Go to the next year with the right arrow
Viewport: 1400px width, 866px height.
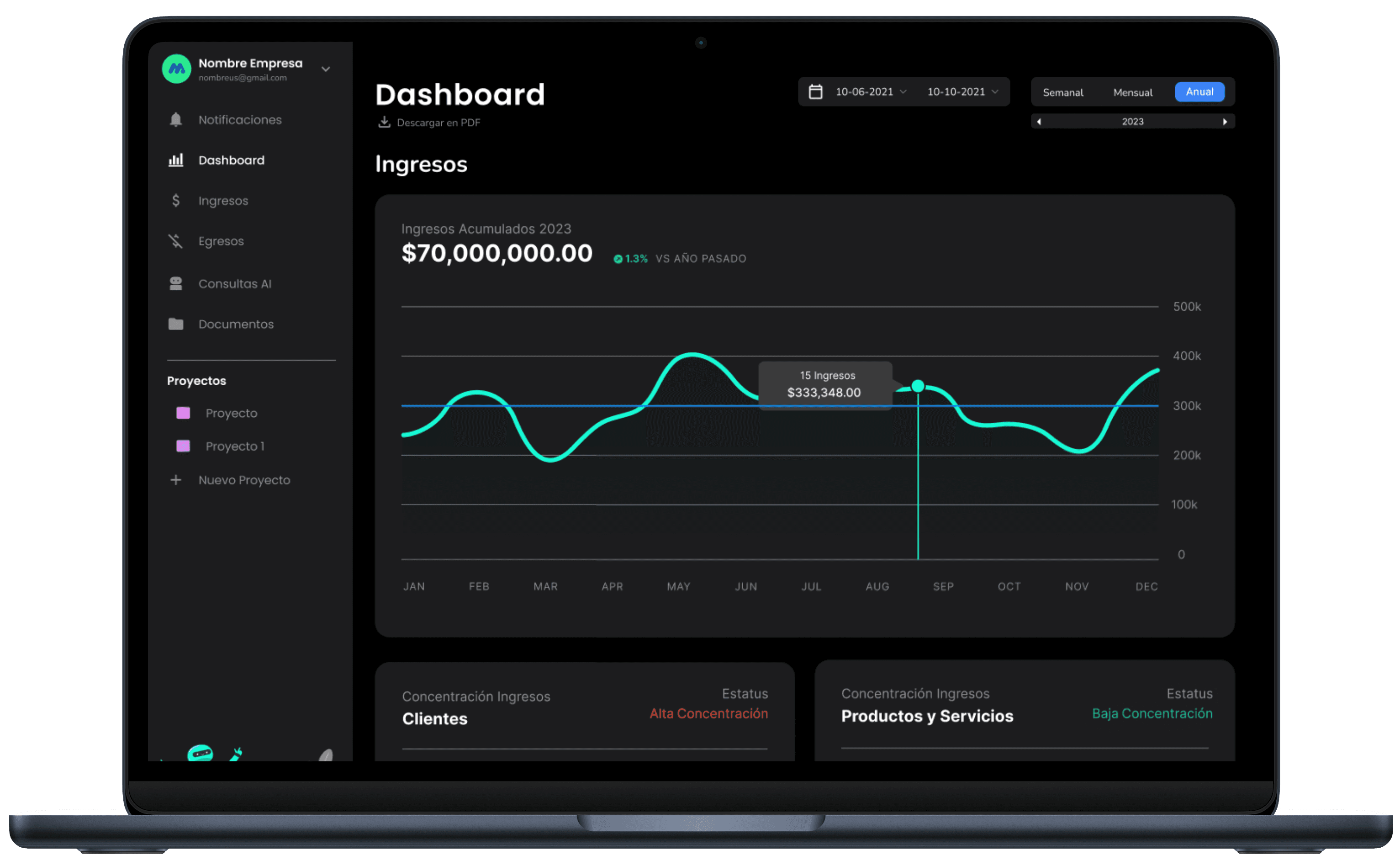(1224, 122)
